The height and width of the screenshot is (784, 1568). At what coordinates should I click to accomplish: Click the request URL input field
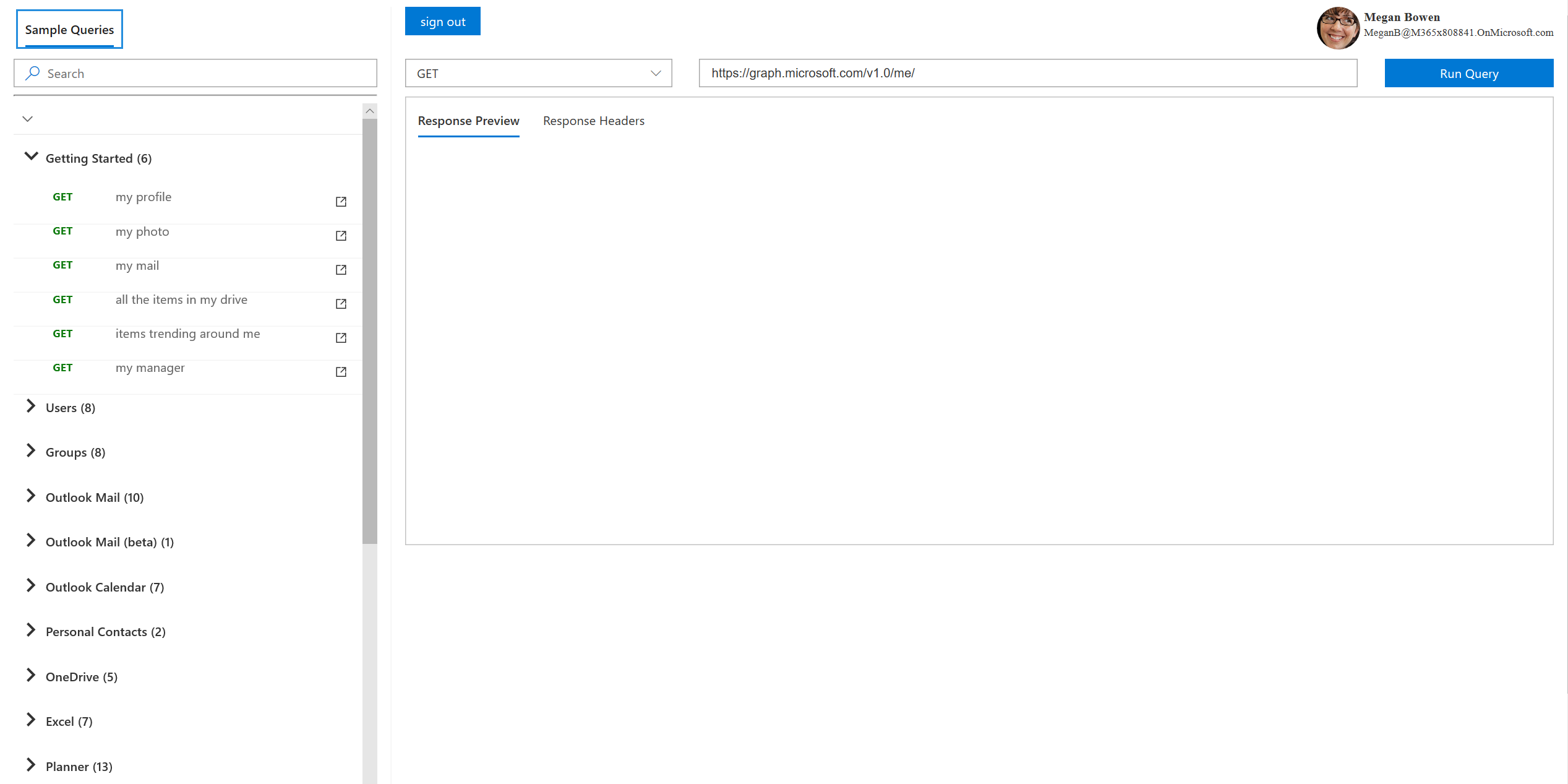[x=1027, y=73]
